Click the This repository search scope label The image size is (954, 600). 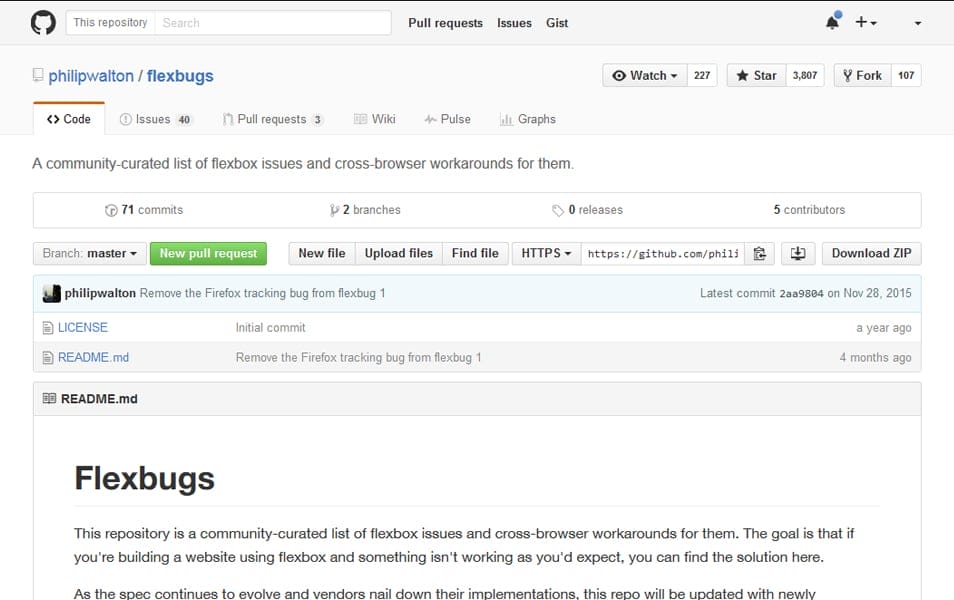[111, 23]
